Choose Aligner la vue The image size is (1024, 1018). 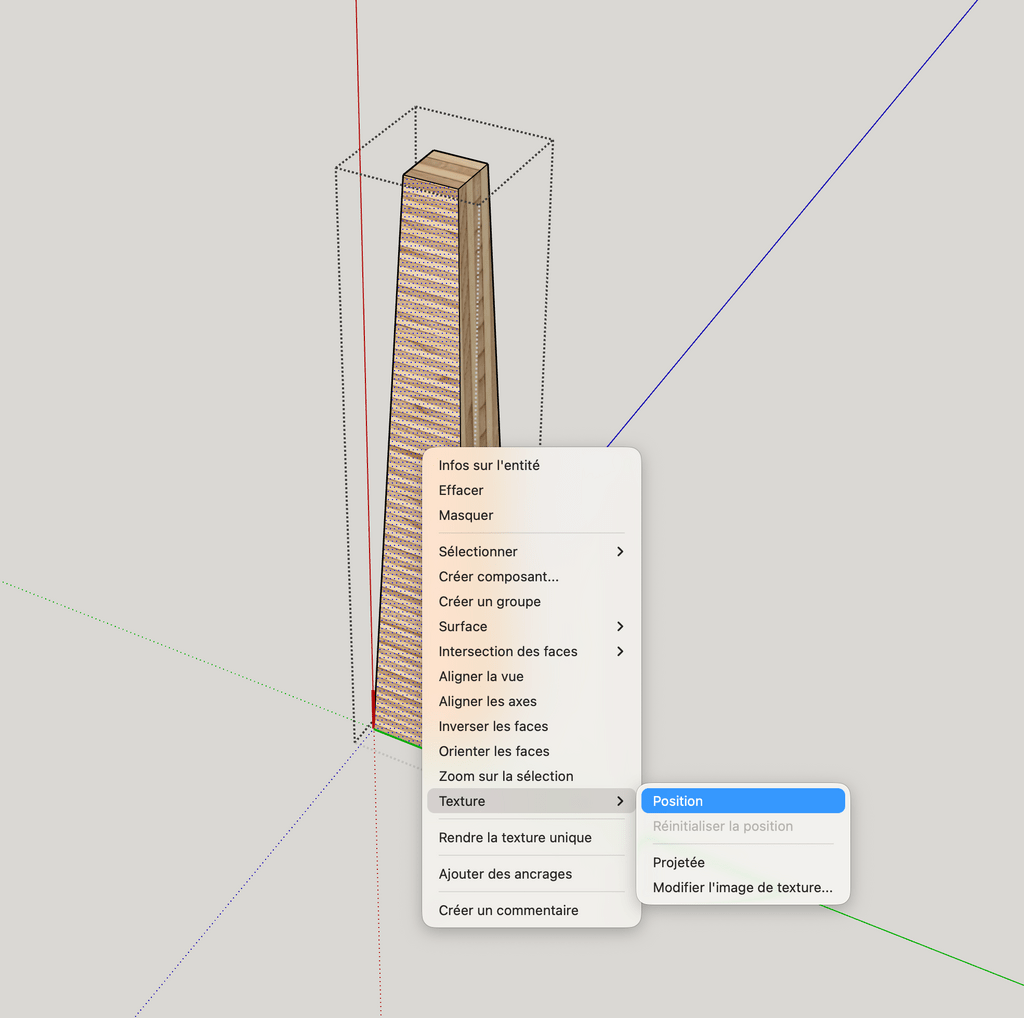click(481, 676)
